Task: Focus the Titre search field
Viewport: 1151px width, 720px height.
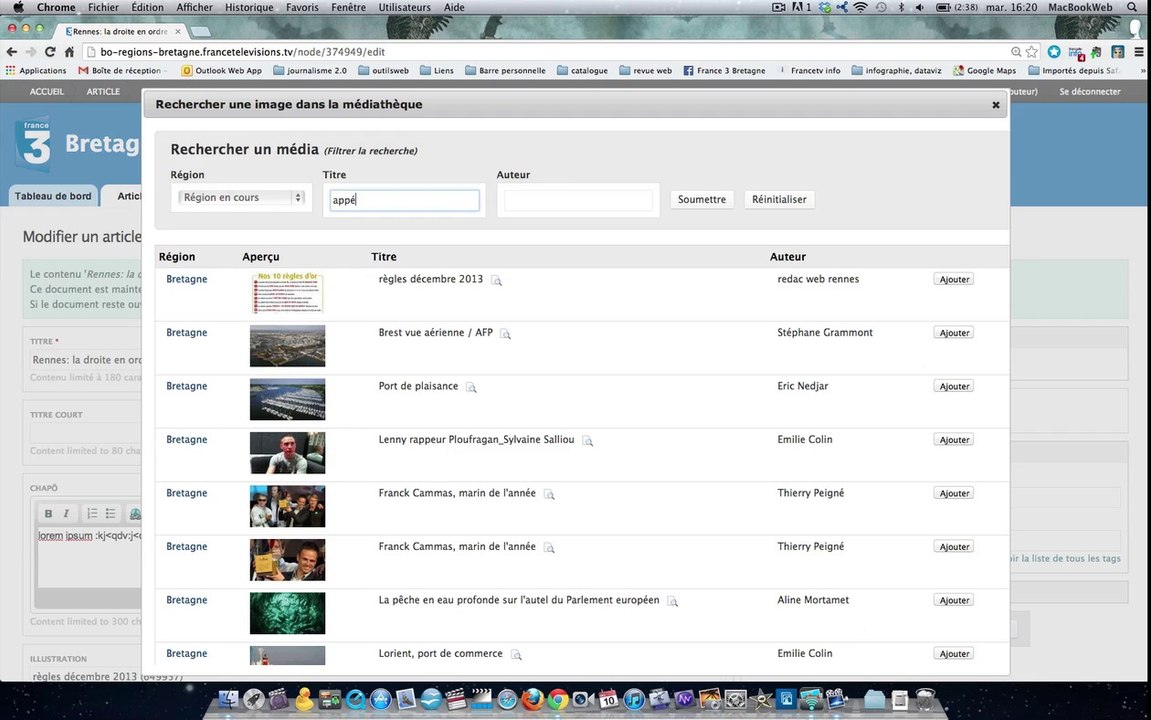Action: (x=404, y=200)
